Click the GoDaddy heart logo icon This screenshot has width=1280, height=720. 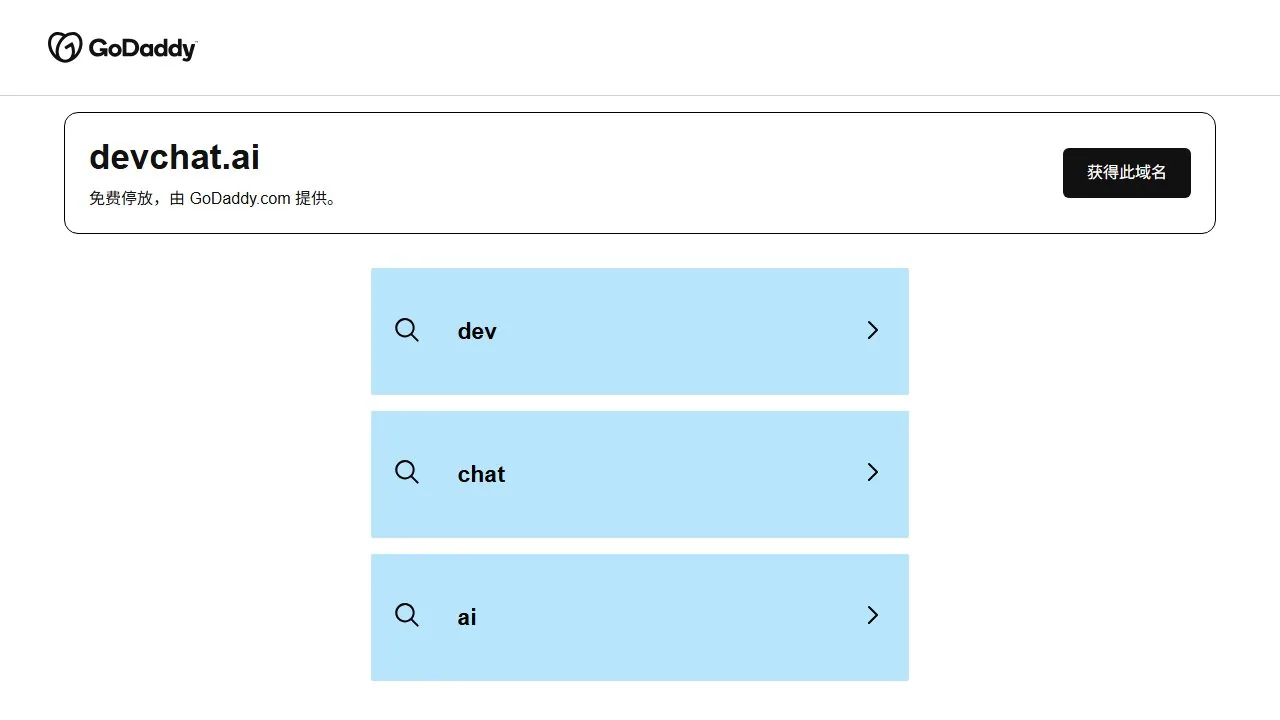(x=65, y=47)
